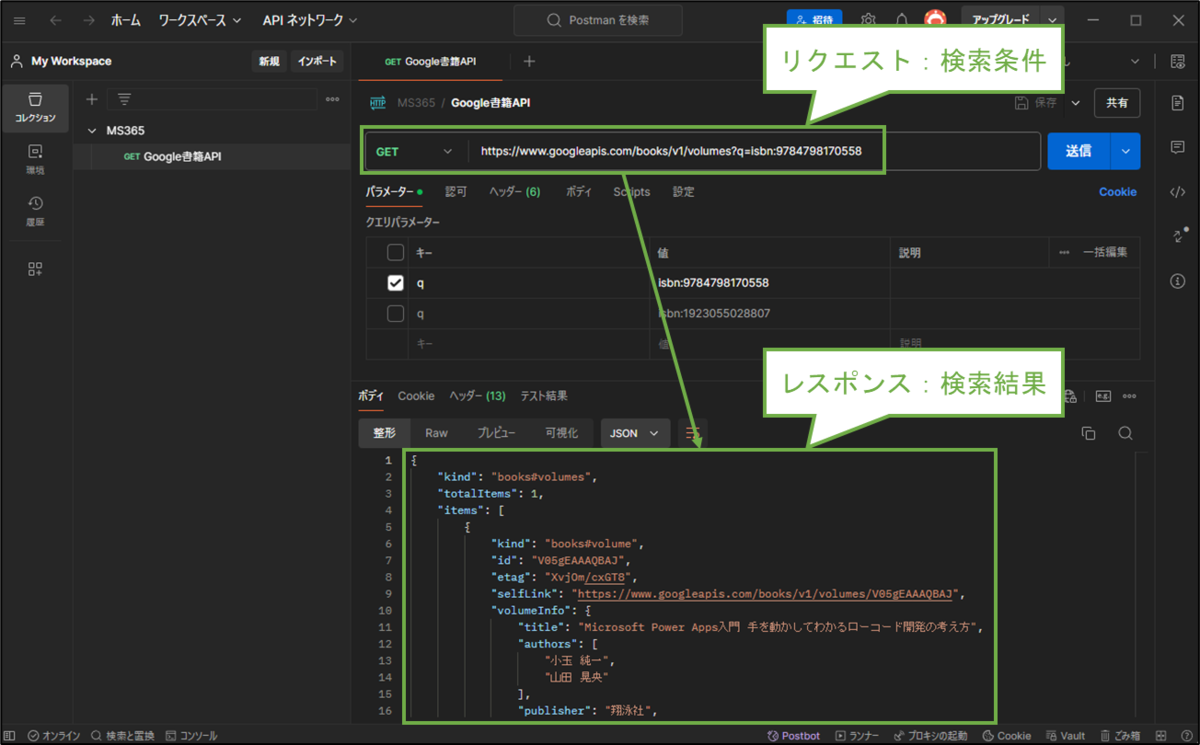Open the collections panel three-dot options
The height and width of the screenshot is (745, 1200).
pyautogui.click(x=332, y=99)
